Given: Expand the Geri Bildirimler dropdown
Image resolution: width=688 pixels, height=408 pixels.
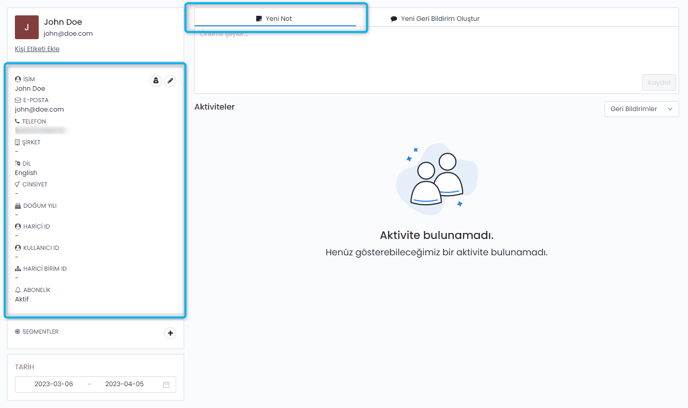Looking at the screenshot, I should coord(641,109).
